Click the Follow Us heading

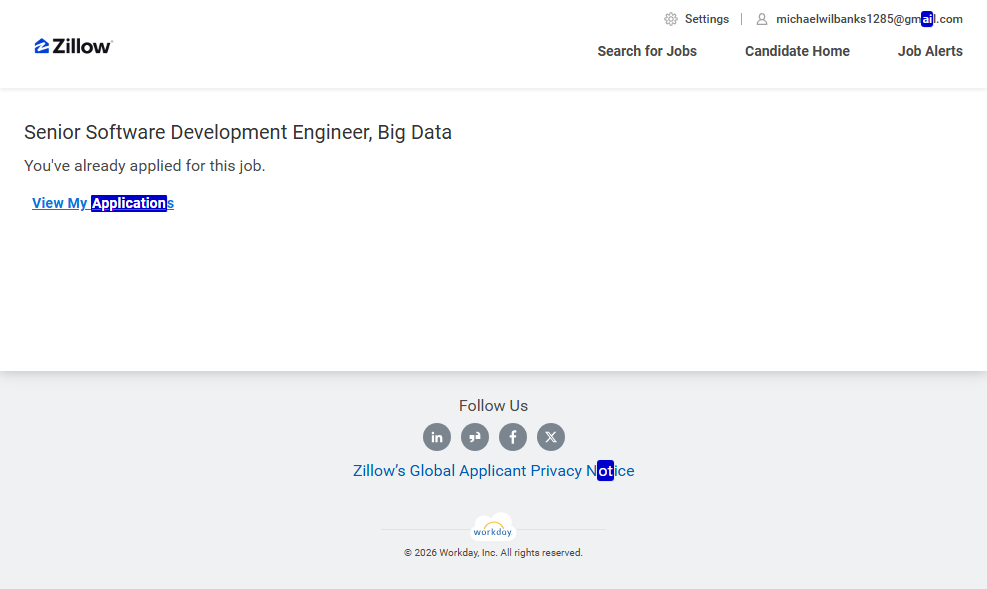click(493, 406)
